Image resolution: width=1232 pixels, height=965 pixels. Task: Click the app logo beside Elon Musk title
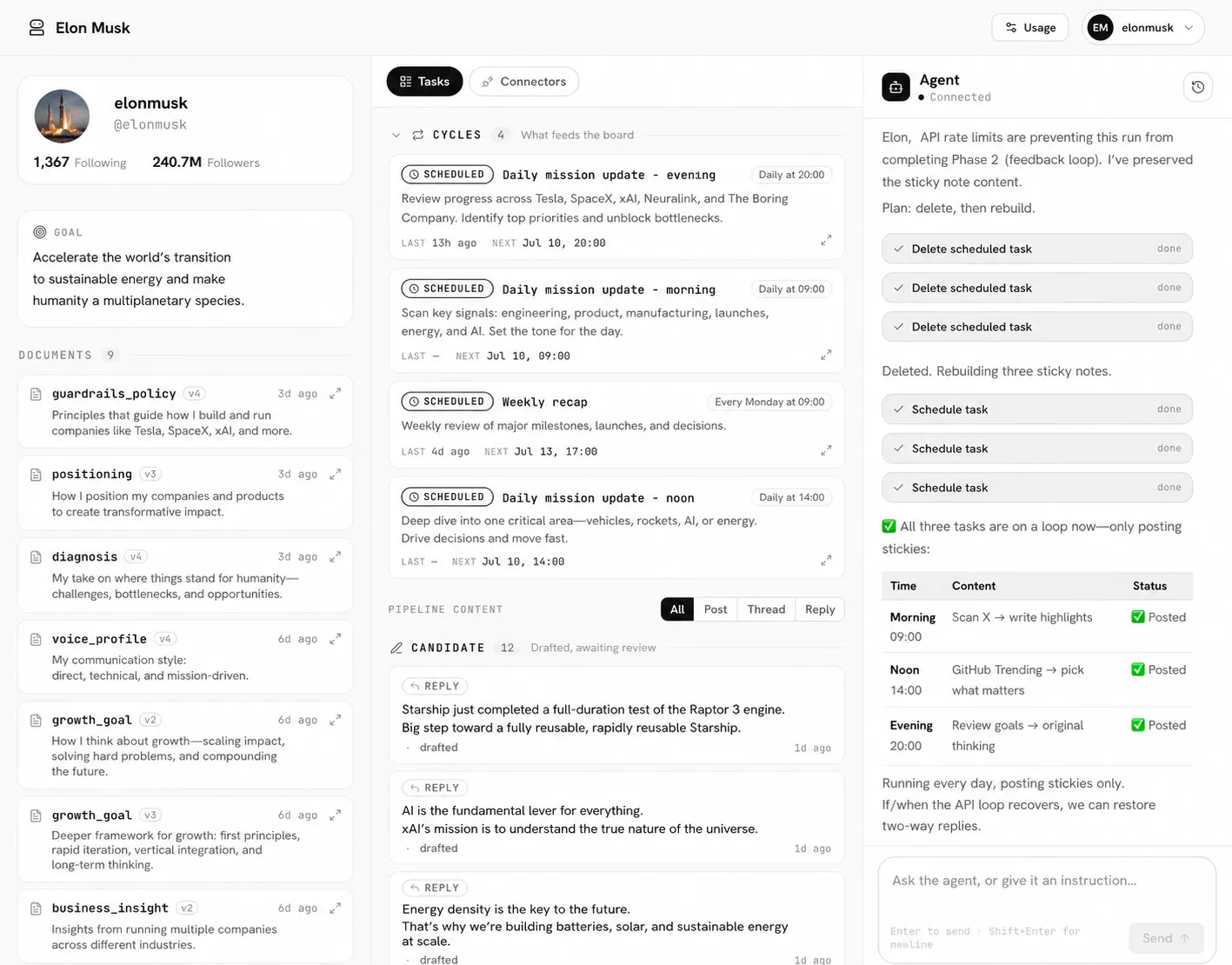[37, 28]
